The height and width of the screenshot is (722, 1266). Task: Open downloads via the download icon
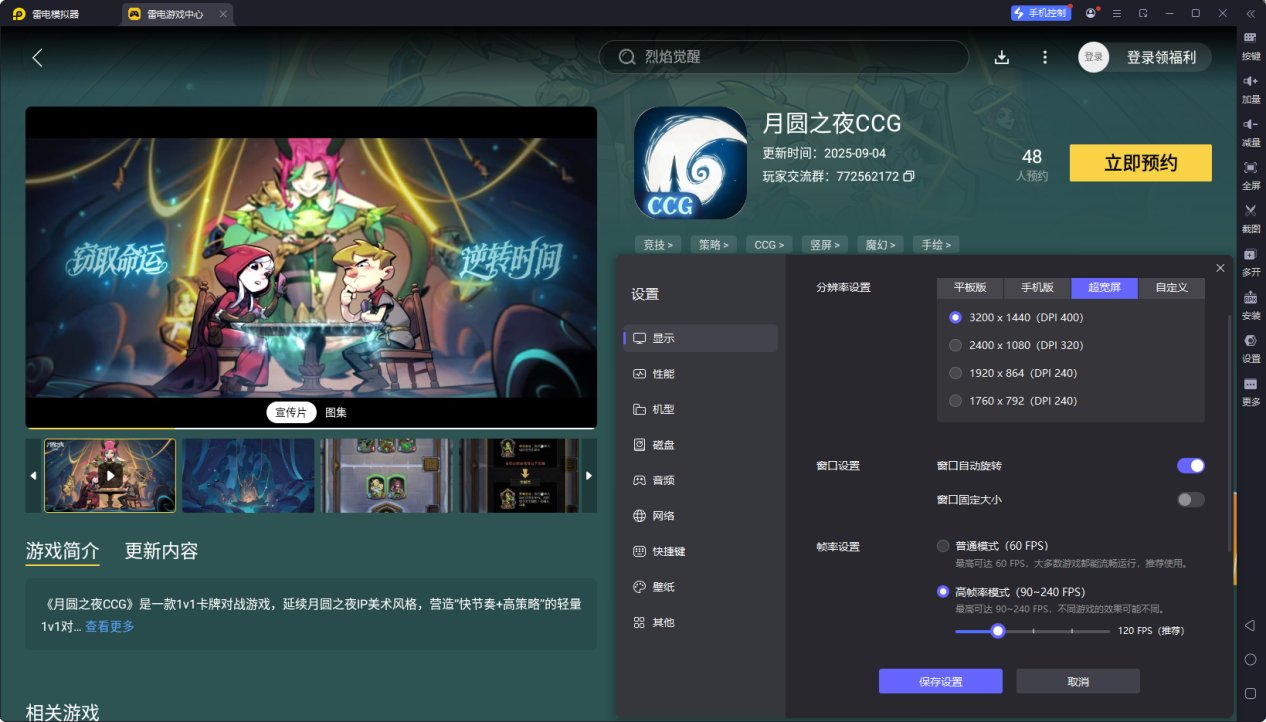(1002, 58)
